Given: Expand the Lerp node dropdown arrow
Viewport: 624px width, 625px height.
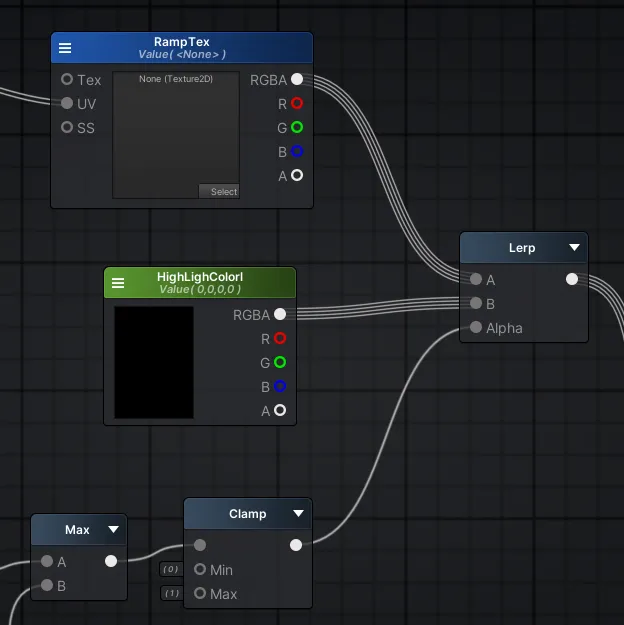Looking at the screenshot, I should [x=574, y=247].
